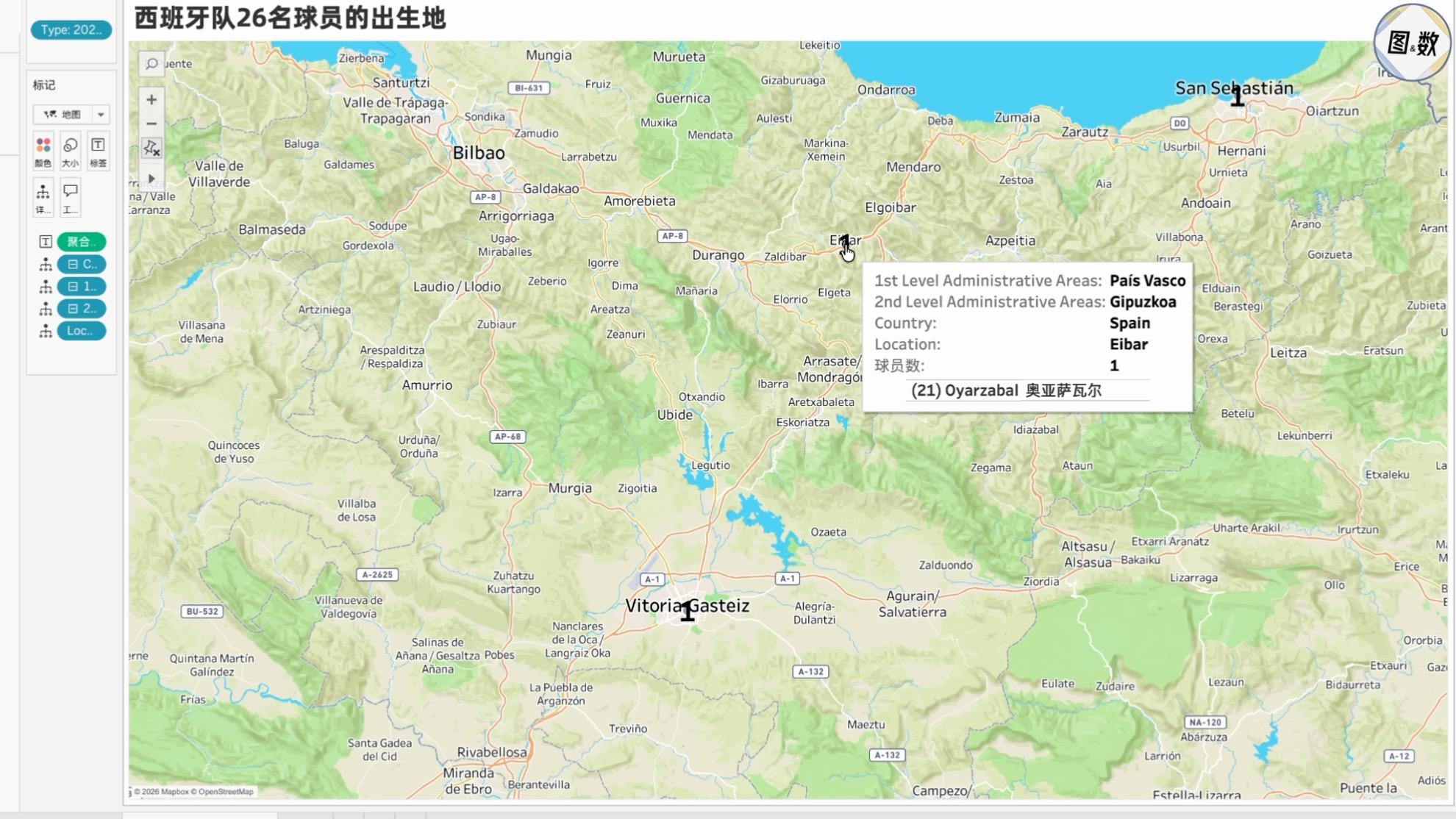Zoom out with the map minus button
This screenshot has width=1456, height=819.
[151, 124]
